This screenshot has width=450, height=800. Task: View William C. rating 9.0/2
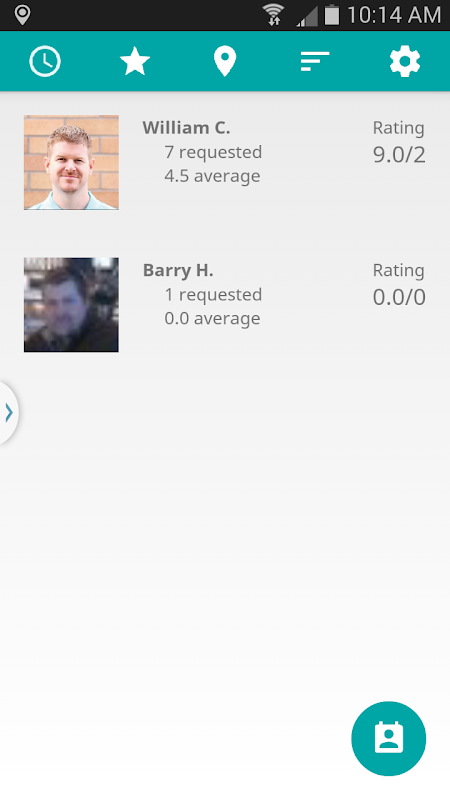(x=399, y=155)
